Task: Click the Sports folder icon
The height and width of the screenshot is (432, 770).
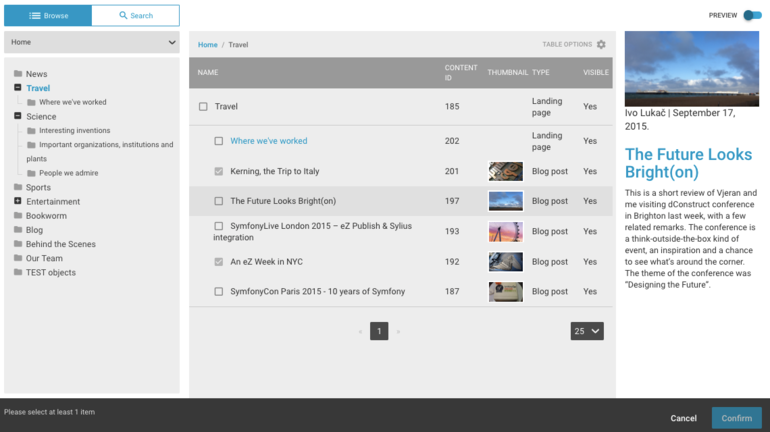Action: 18,187
